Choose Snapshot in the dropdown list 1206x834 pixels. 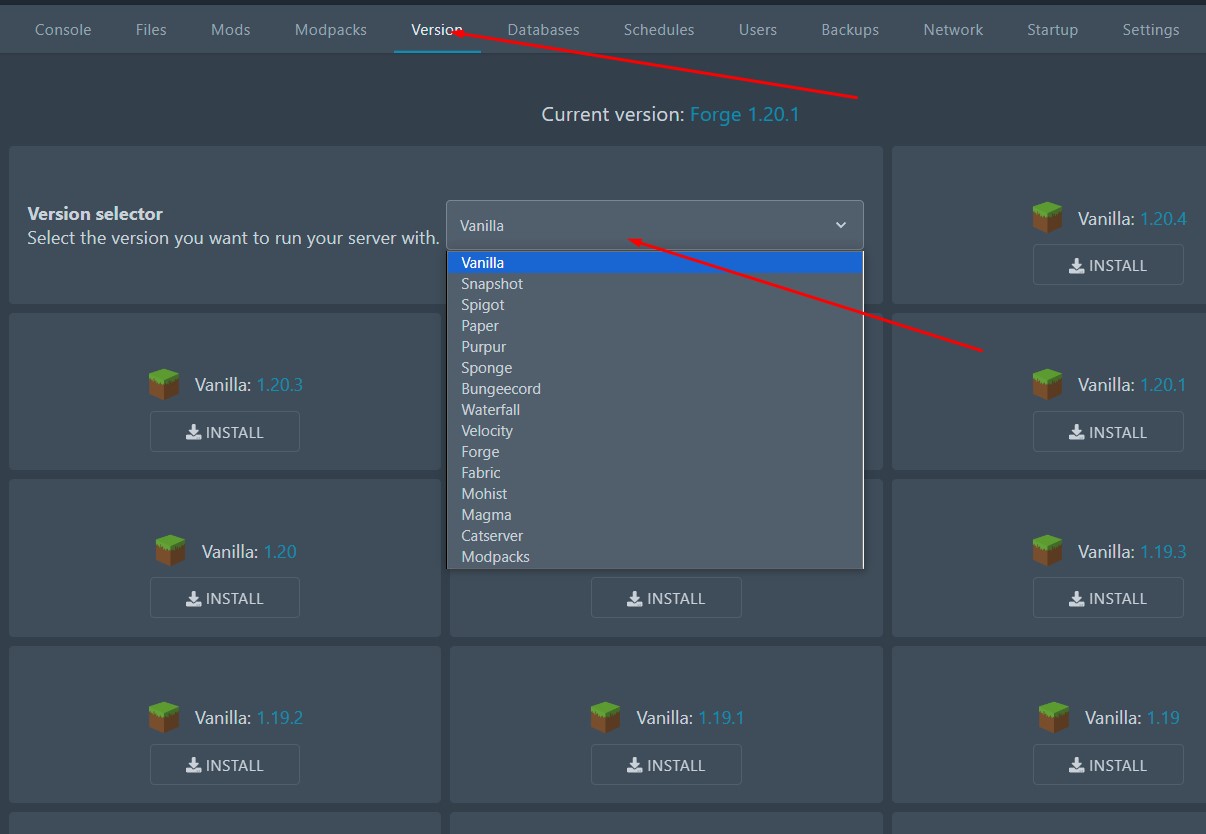pos(655,283)
